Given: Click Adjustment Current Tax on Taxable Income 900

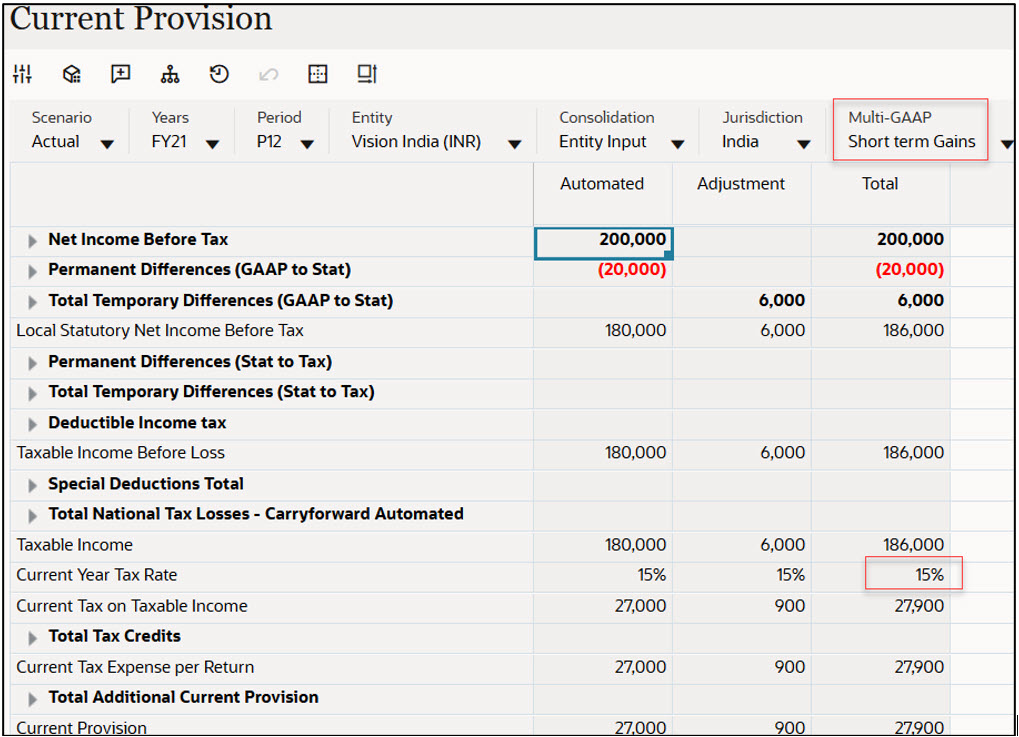Looking at the screenshot, I should pyautogui.click(x=742, y=606).
